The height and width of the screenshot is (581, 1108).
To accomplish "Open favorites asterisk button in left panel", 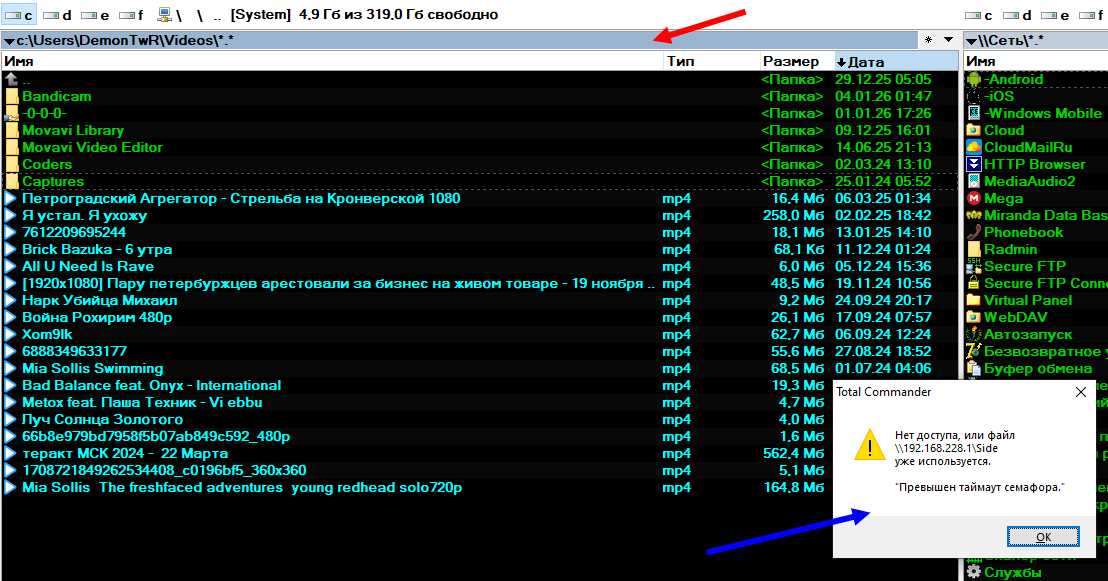I will pos(929,40).
